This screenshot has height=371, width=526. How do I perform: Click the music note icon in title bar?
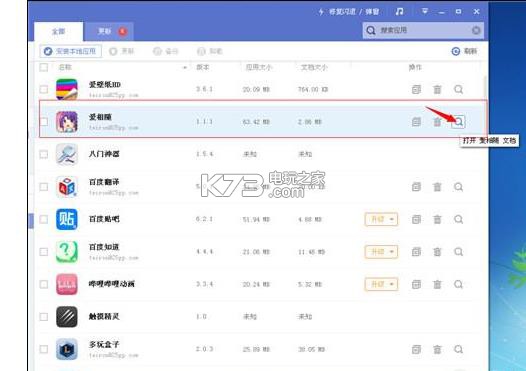click(399, 12)
